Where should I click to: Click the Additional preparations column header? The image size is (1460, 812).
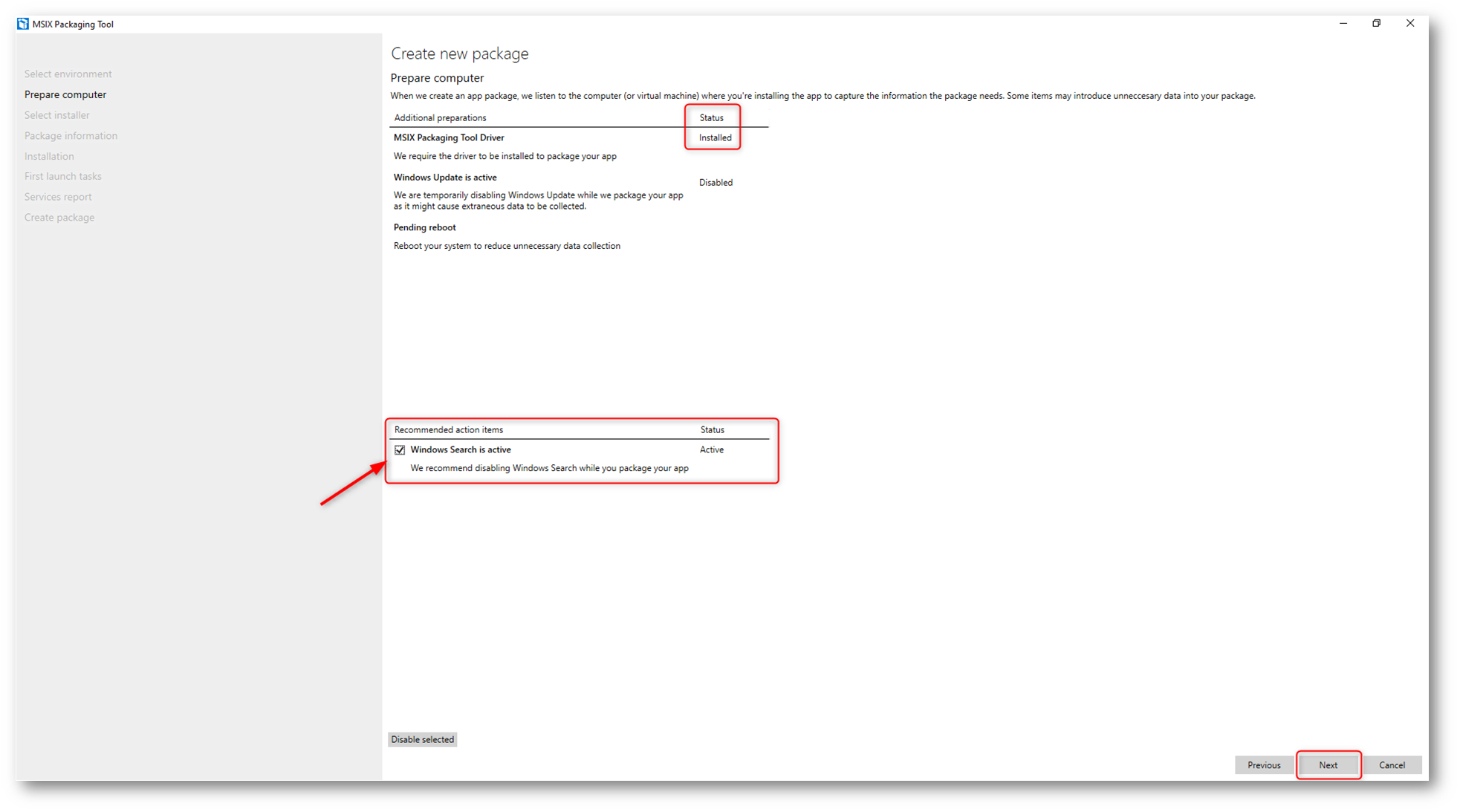tap(440, 118)
